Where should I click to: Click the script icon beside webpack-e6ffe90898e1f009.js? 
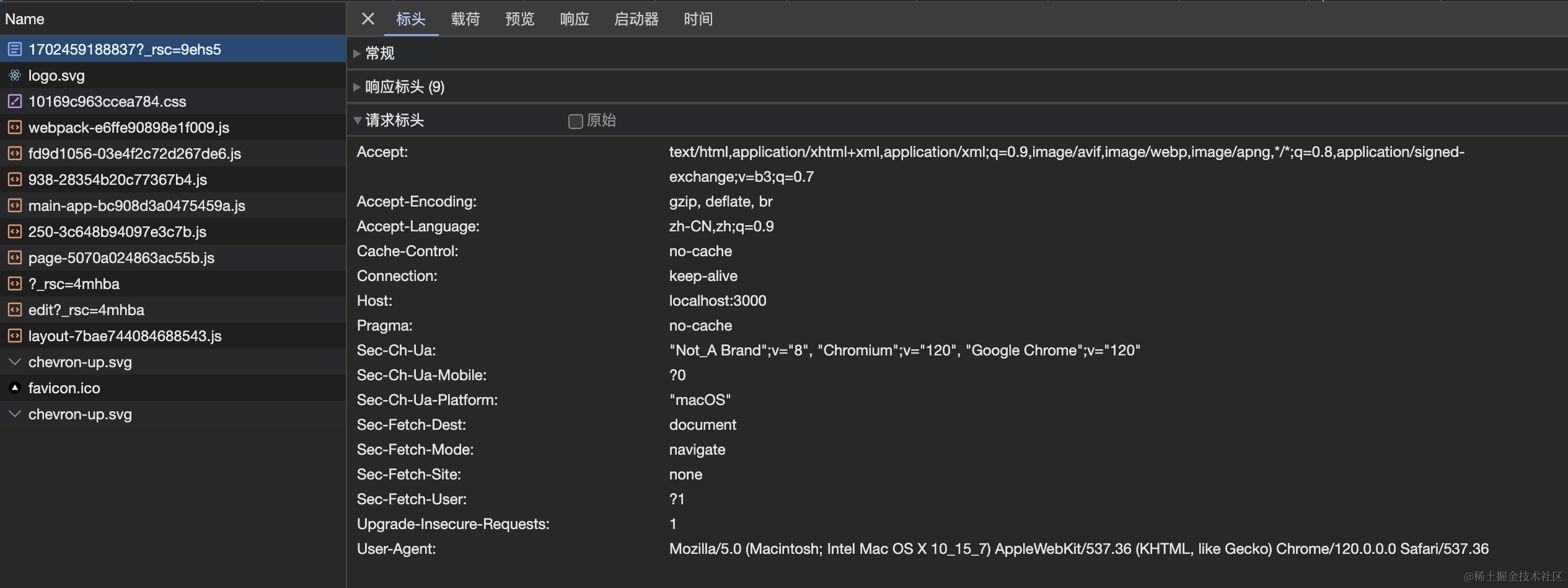15,128
